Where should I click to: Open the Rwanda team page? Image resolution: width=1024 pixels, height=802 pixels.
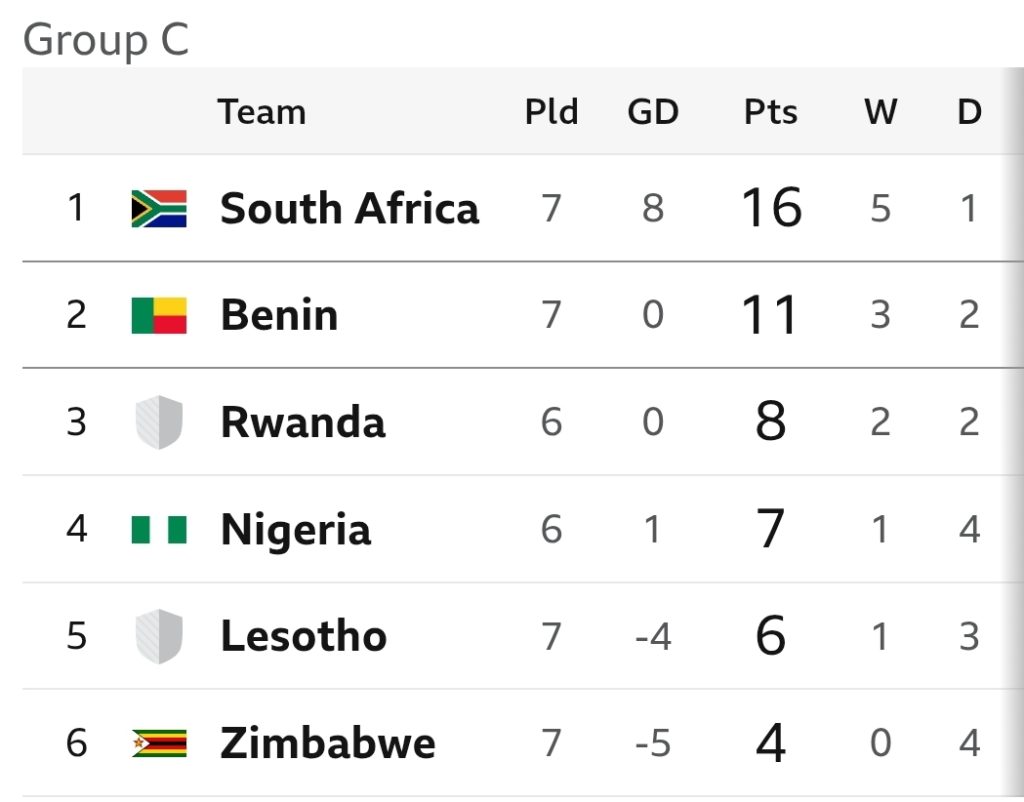(x=303, y=422)
